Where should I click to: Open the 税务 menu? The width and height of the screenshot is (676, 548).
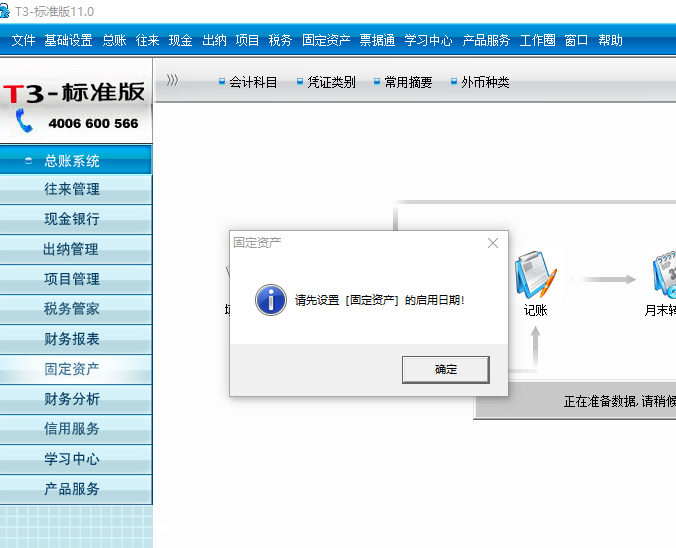point(280,40)
